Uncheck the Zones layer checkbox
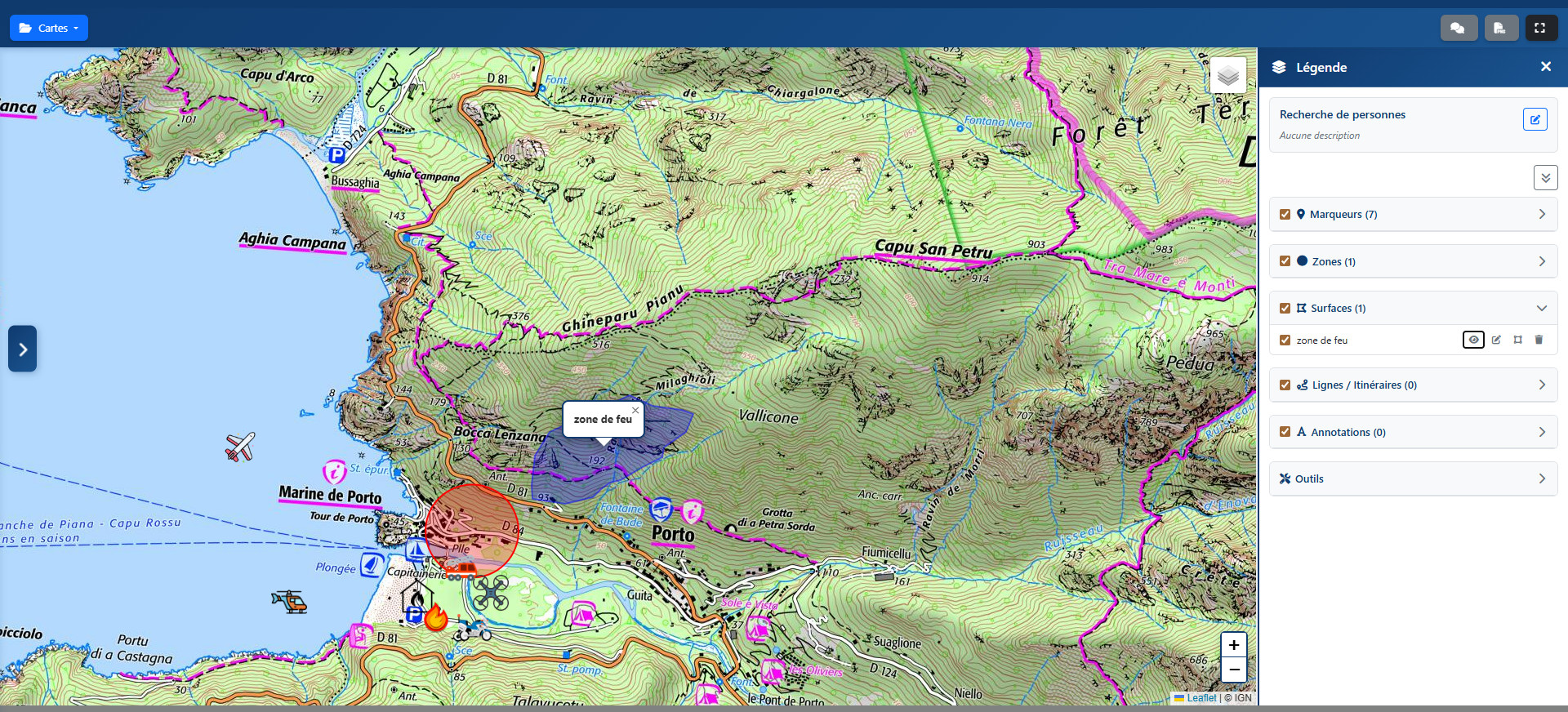1568x712 pixels. (x=1285, y=261)
